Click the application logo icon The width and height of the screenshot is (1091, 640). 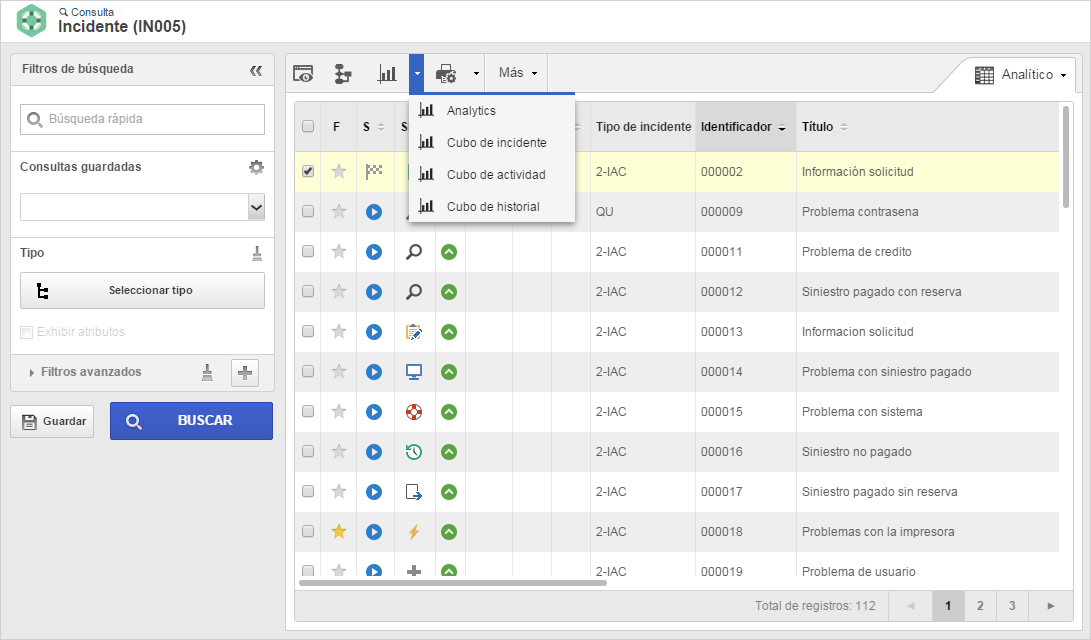[x=31, y=20]
